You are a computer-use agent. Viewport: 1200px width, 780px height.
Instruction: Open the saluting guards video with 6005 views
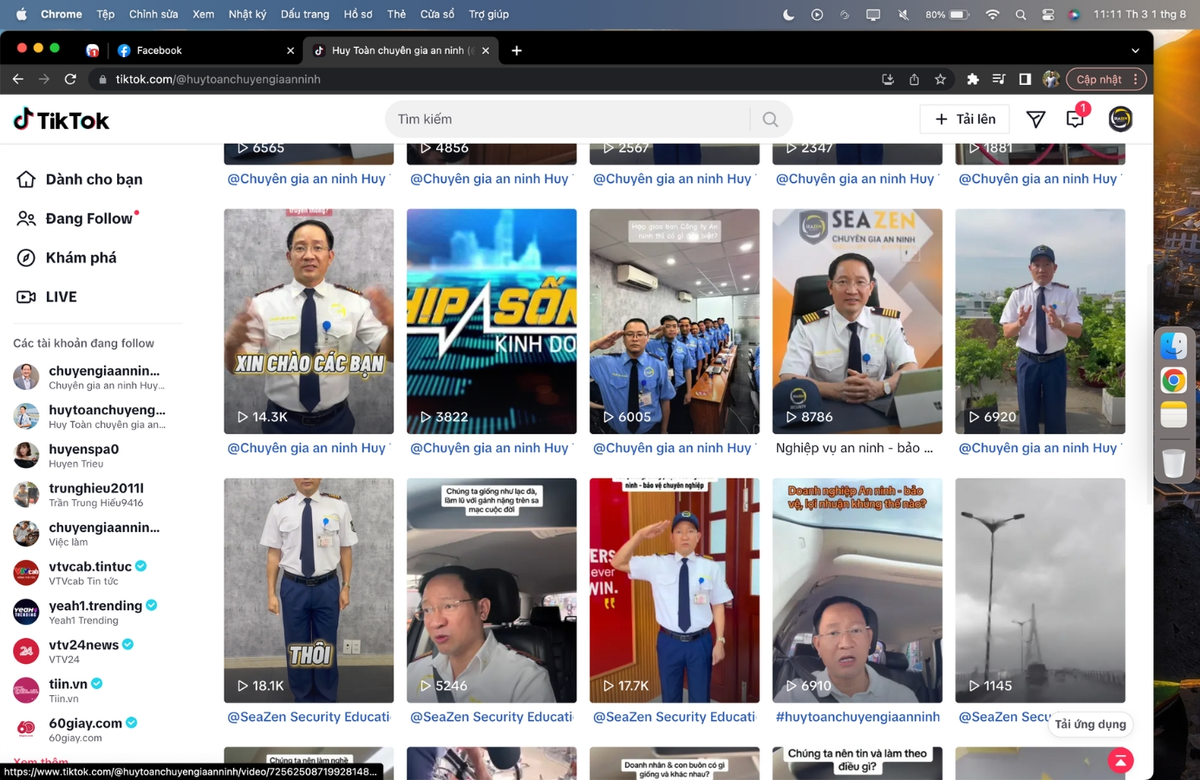pyautogui.click(x=675, y=321)
